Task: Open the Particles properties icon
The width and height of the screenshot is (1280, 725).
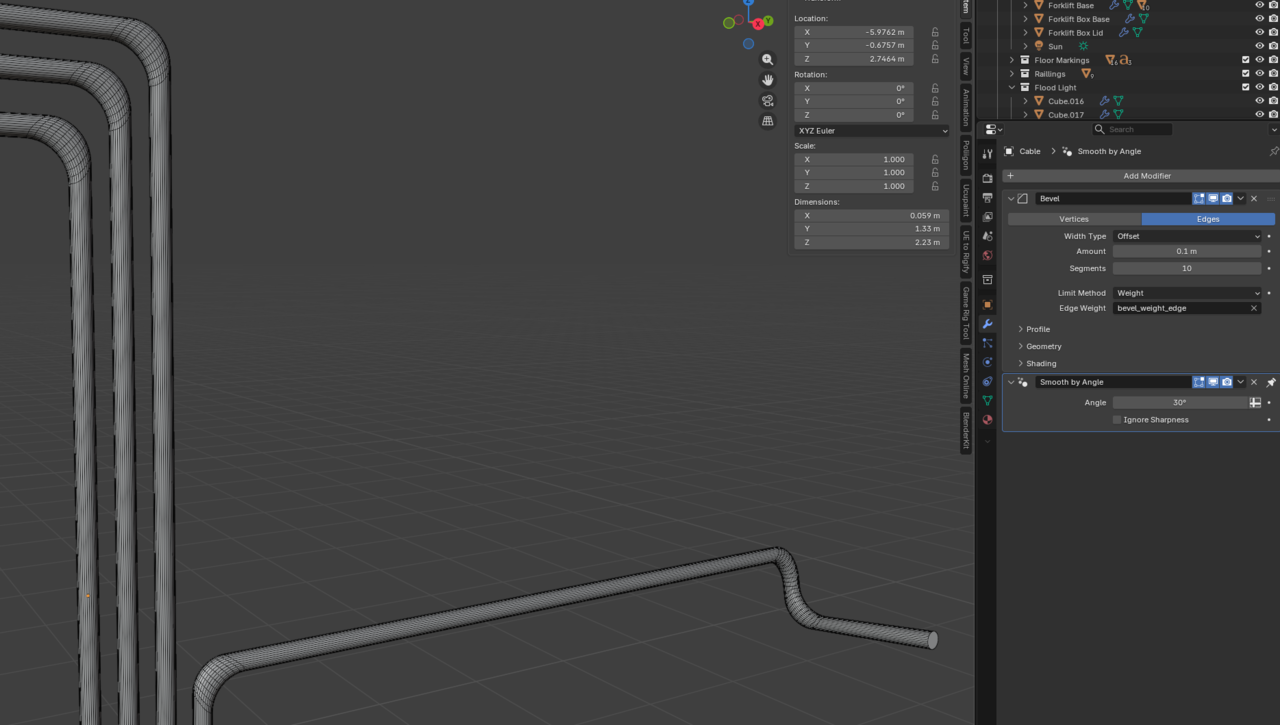Action: pyautogui.click(x=987, y=343)
